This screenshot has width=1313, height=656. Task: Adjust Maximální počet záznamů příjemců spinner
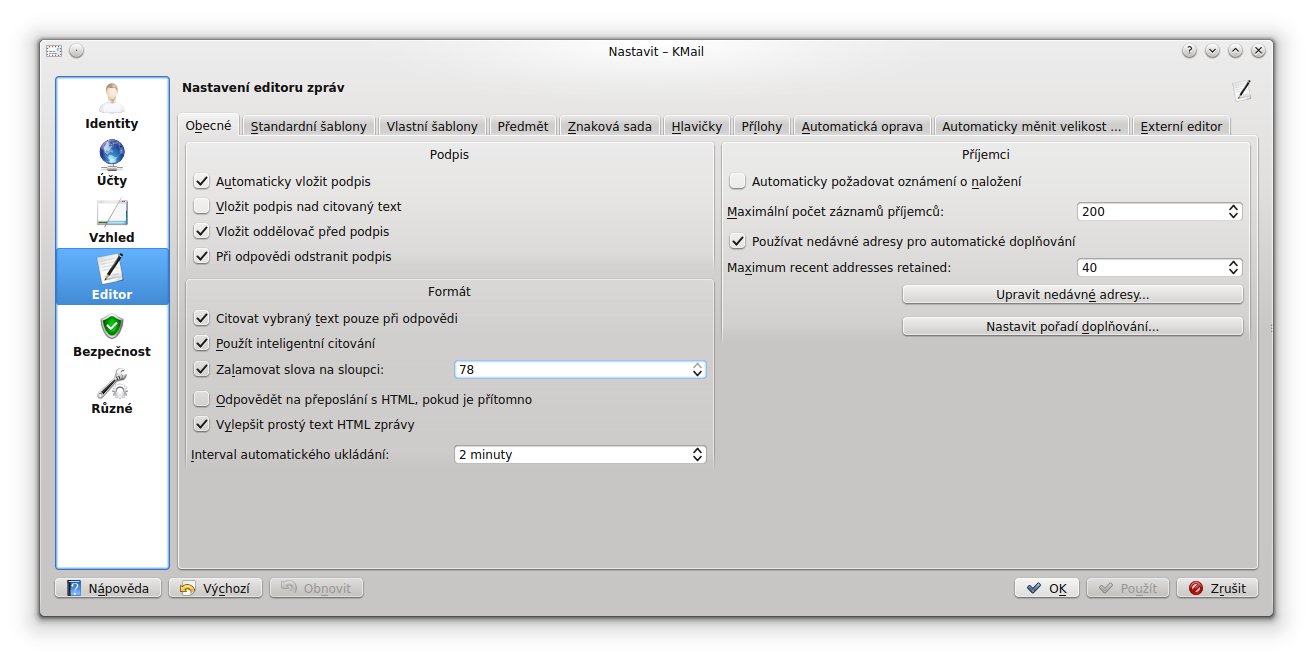[1233, 212]
